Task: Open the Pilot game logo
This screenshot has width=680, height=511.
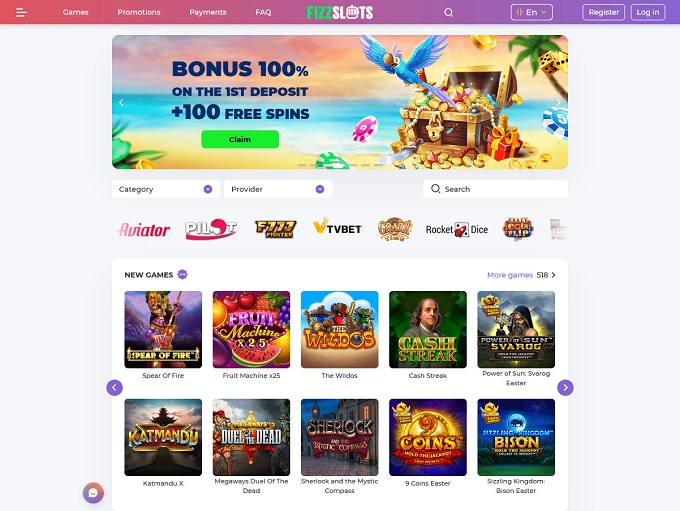Action: (211, 229)
